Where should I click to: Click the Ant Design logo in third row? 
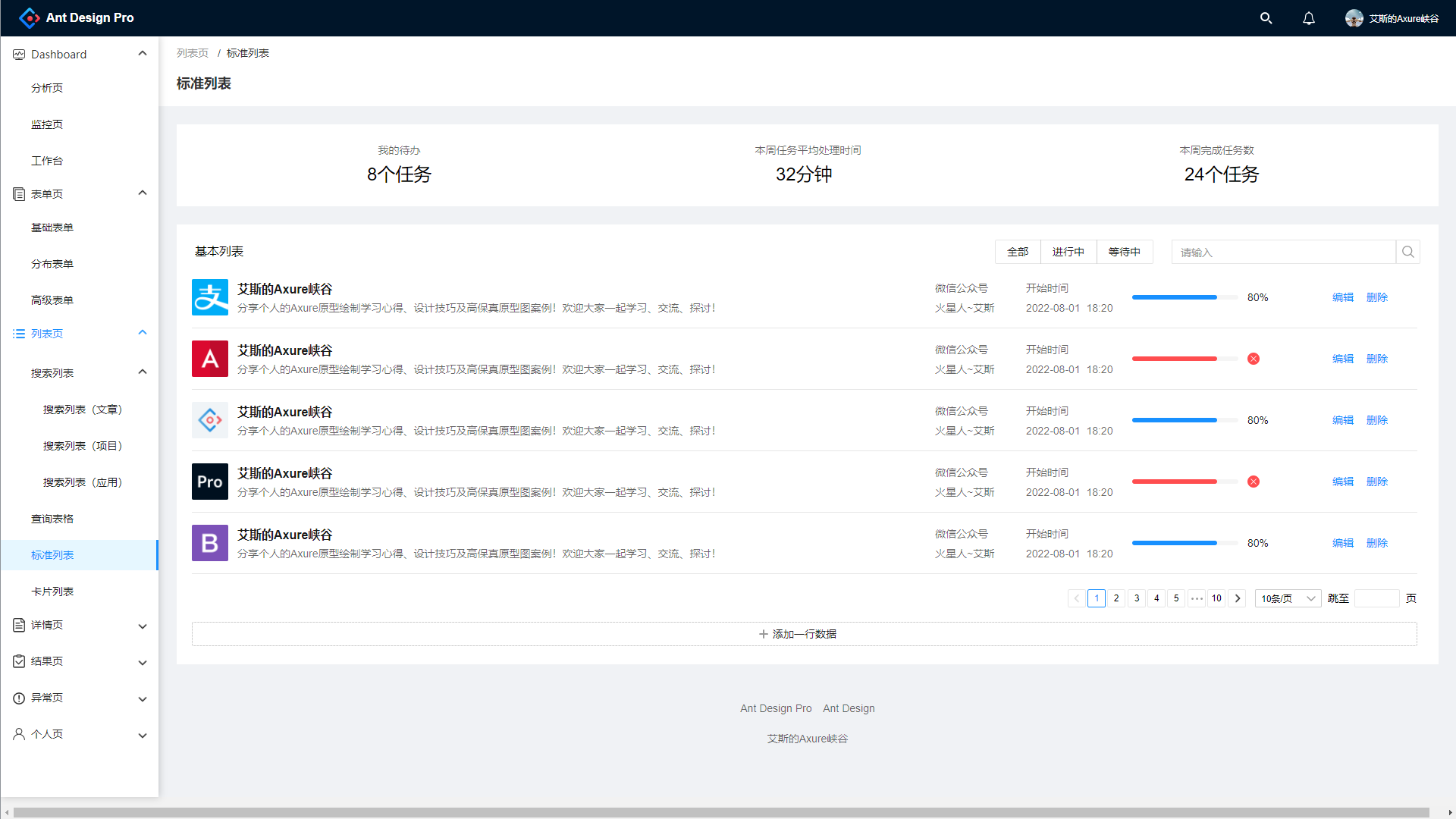[210, 420]
